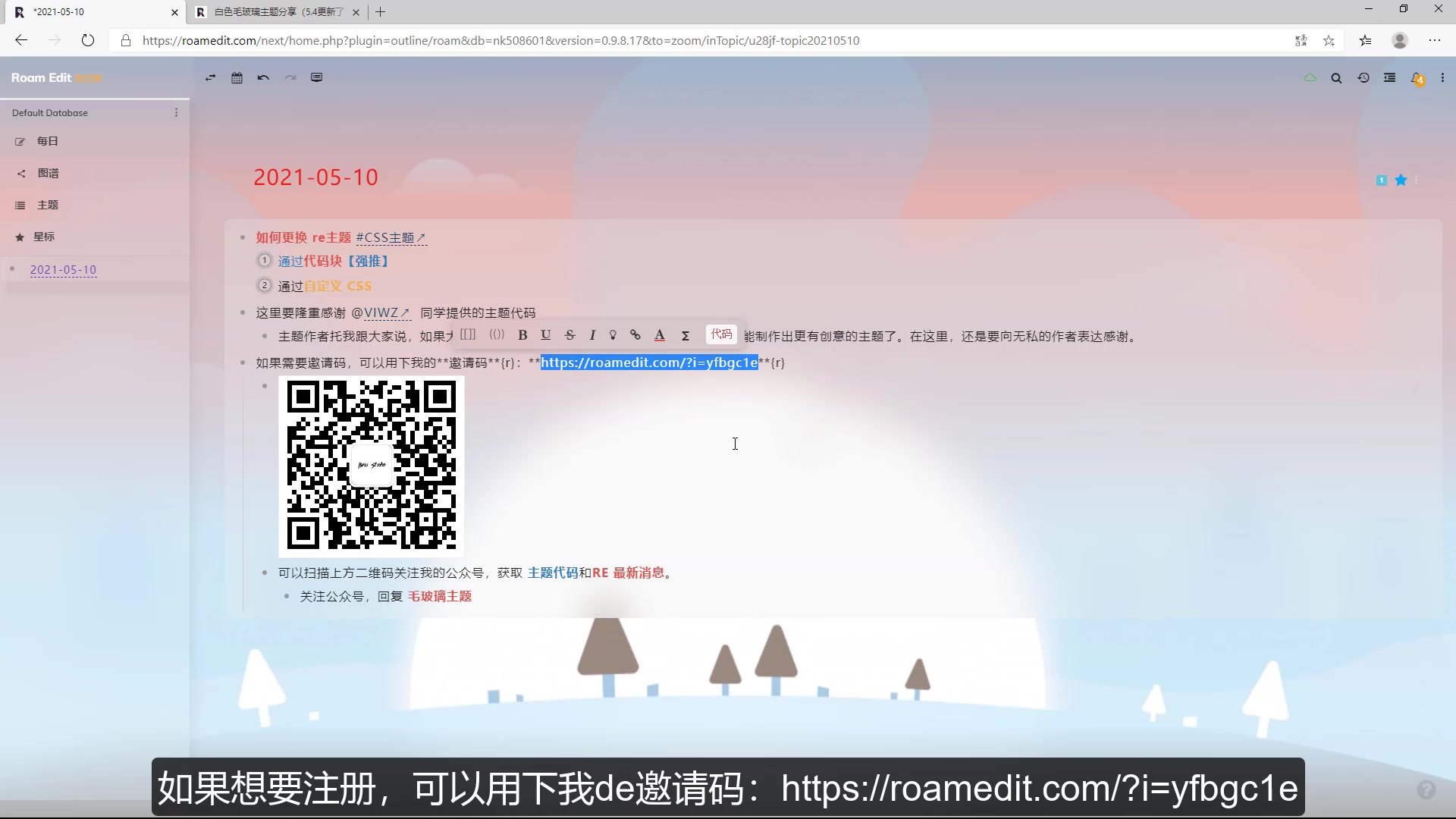Open the browser profile avatar
Image resolution: width=1456 pixels, height=819 pixels.
click(x=1400, y=41)
